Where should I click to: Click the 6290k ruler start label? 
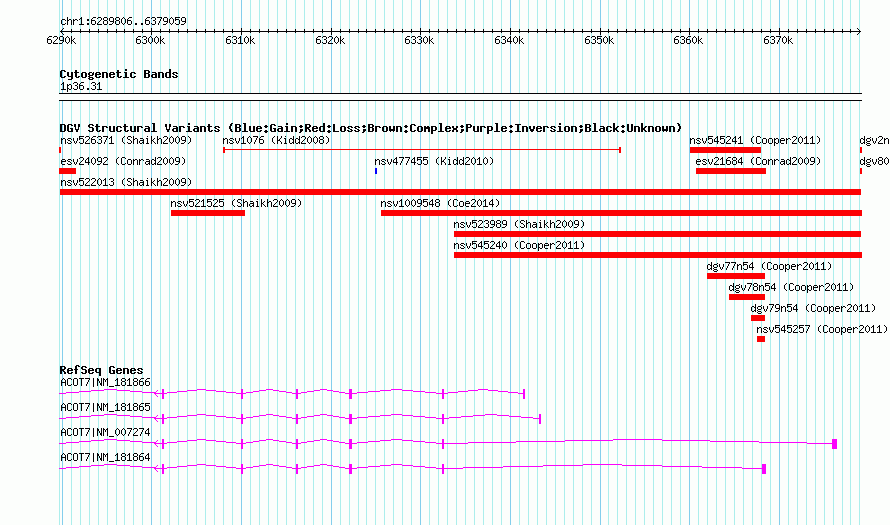click(61, 40)
